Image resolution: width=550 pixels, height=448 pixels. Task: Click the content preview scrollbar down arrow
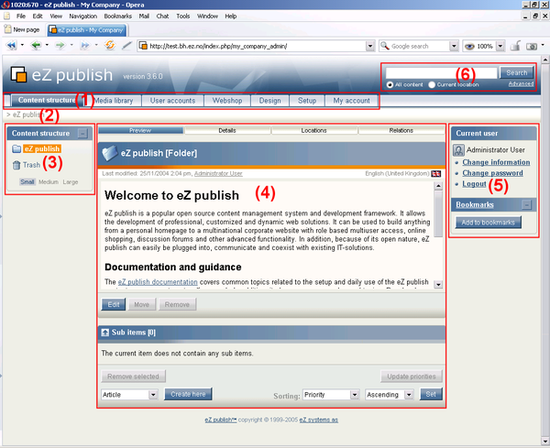(438, 285)
